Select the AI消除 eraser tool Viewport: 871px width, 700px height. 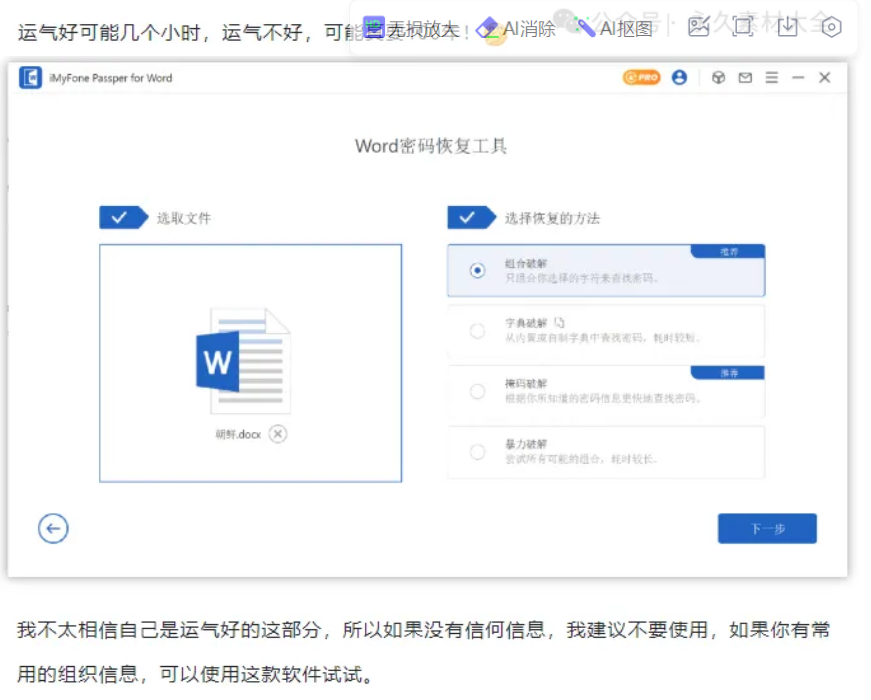tap(516, 28)
